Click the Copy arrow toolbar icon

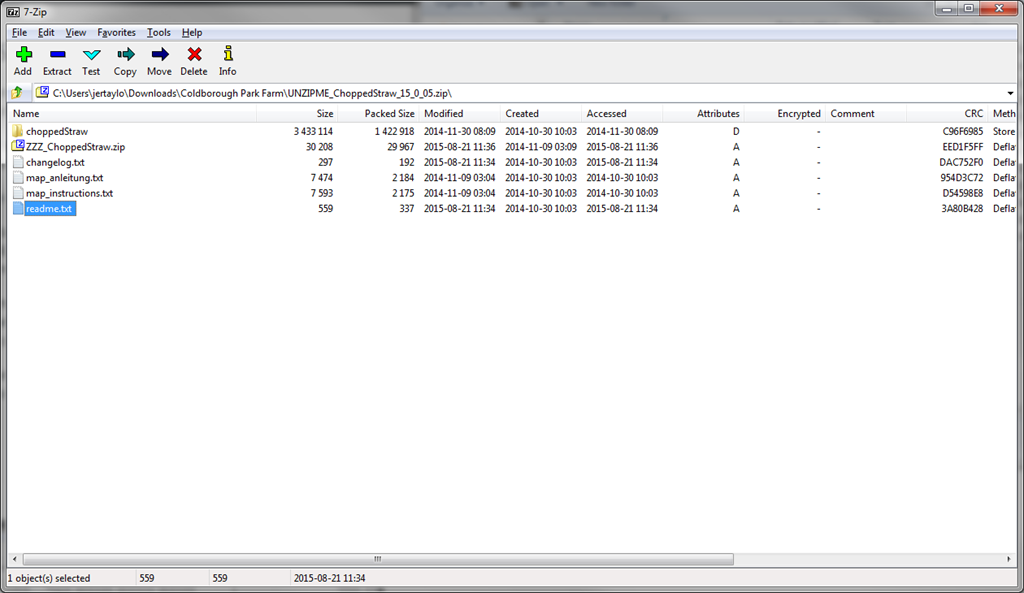[125, 54]
